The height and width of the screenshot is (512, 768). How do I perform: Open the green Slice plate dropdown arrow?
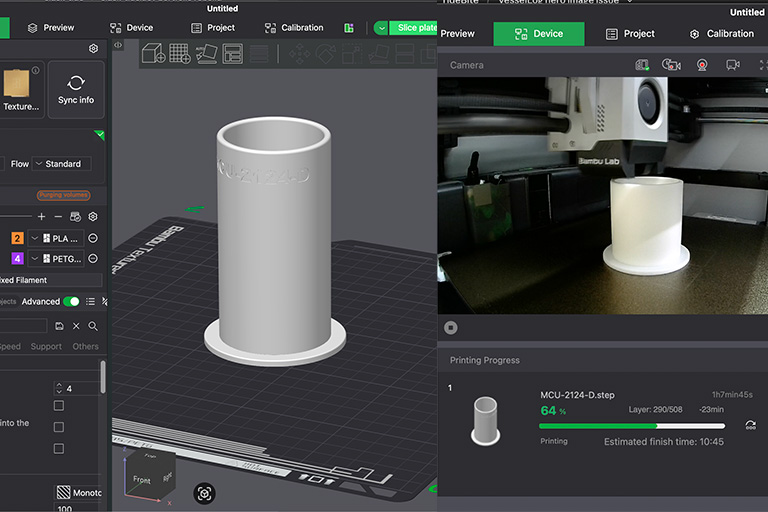[381, 28]
